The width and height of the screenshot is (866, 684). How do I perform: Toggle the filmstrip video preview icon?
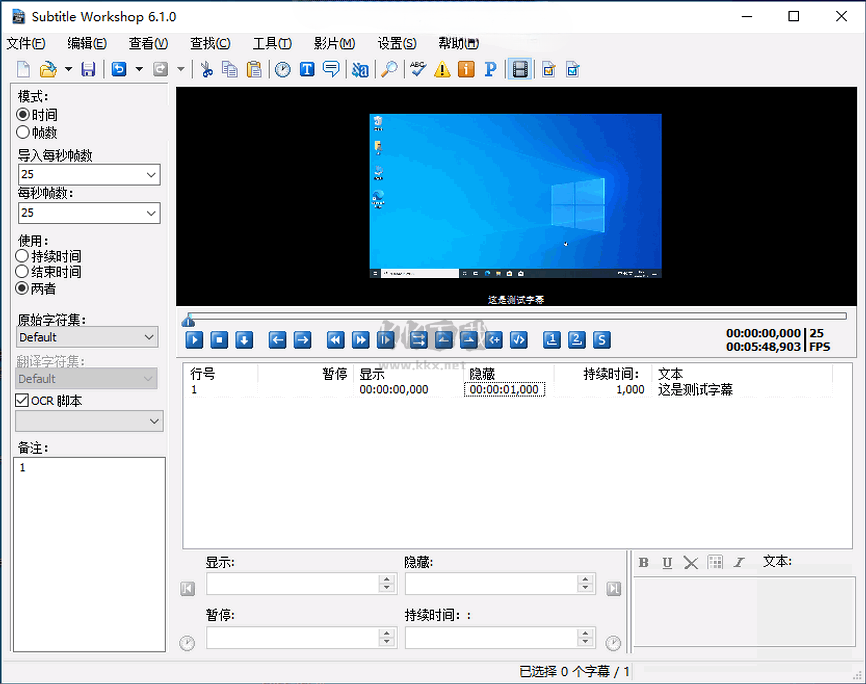point(519,69)
